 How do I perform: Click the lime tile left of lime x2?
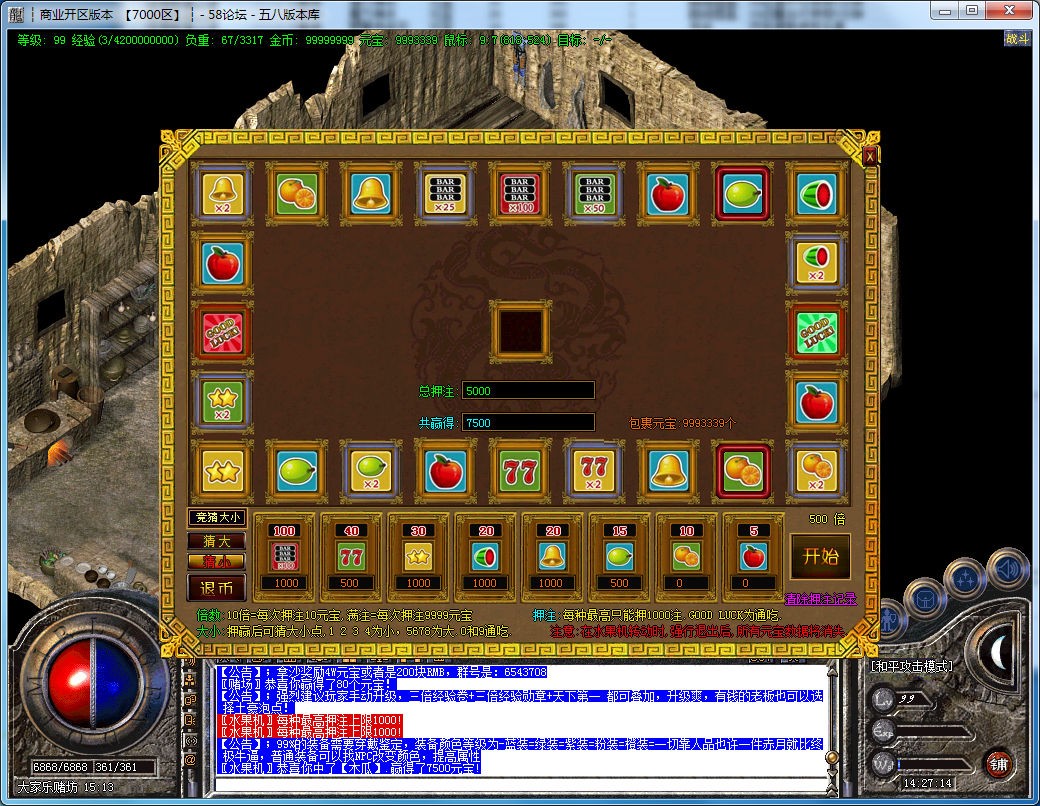(x=296, y=471)
